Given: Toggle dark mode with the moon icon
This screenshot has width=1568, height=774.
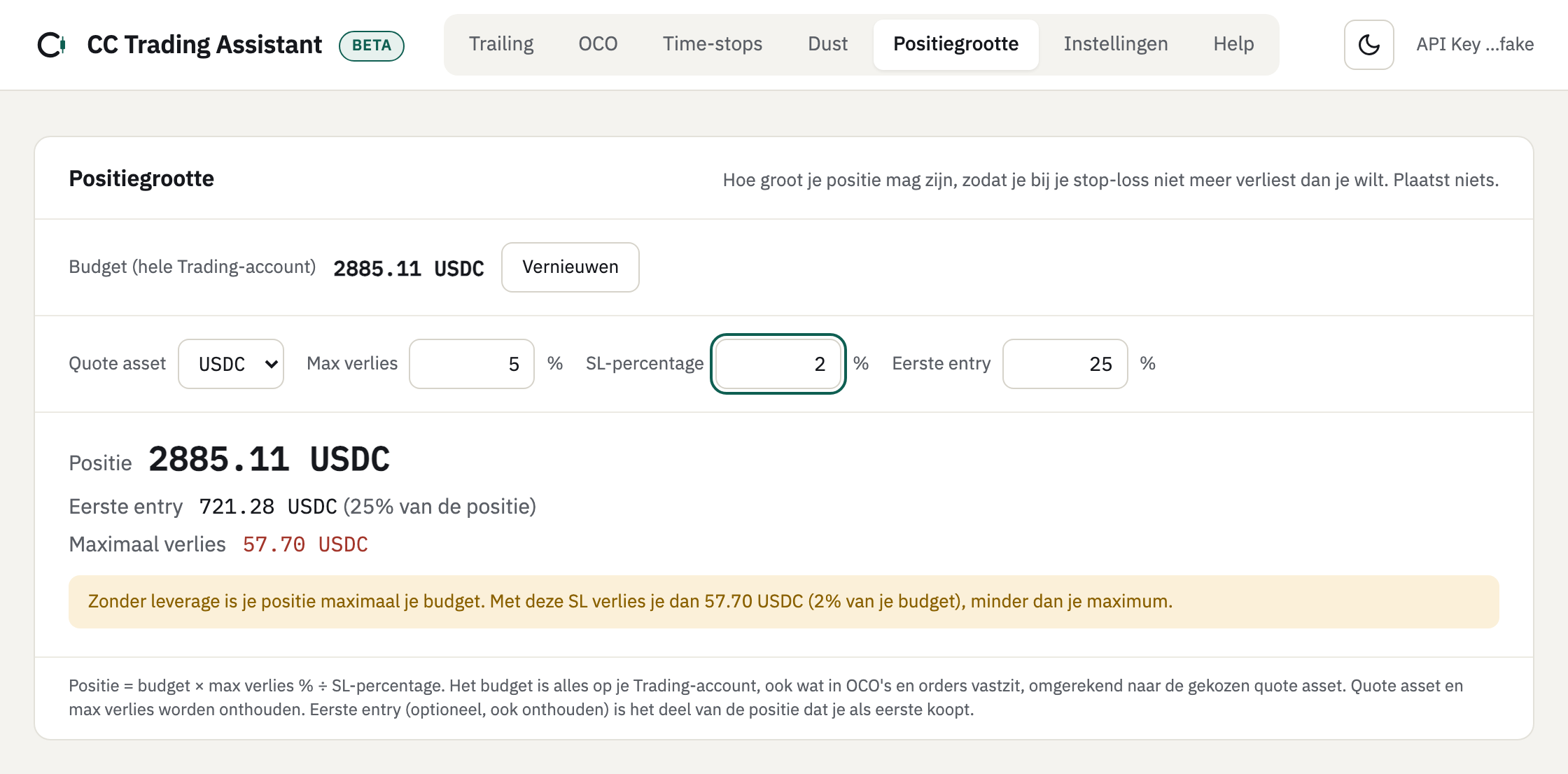Looking at the screenshot, I should (x=1368, y=45).
